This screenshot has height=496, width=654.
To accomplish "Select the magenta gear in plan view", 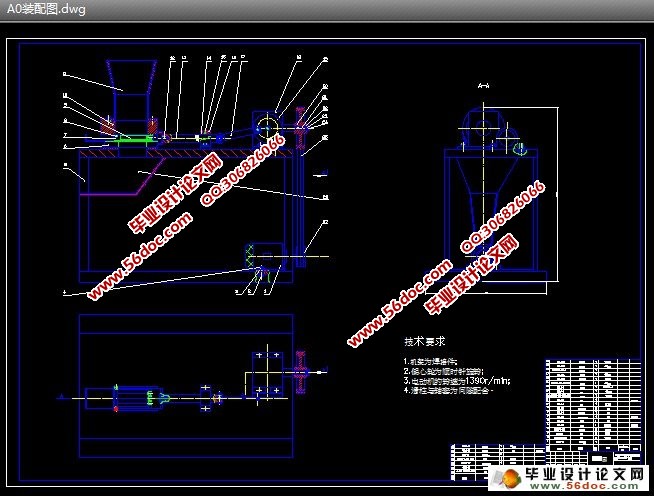I will [x=299, y=377].
